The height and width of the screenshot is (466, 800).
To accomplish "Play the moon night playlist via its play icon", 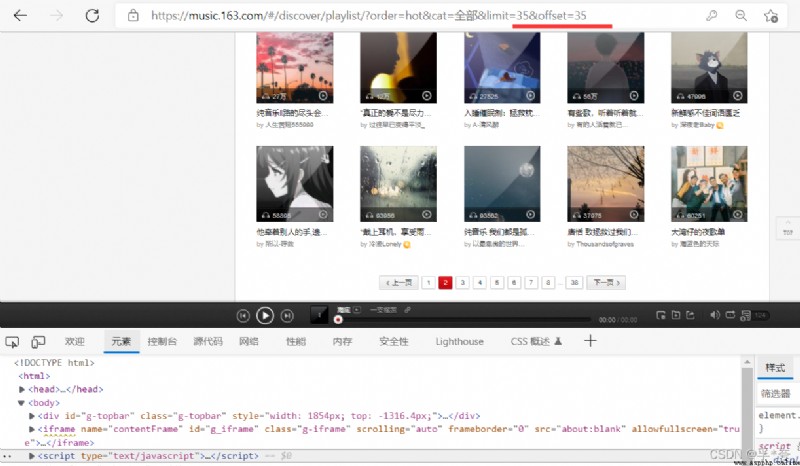I will [x=531, y=214].
